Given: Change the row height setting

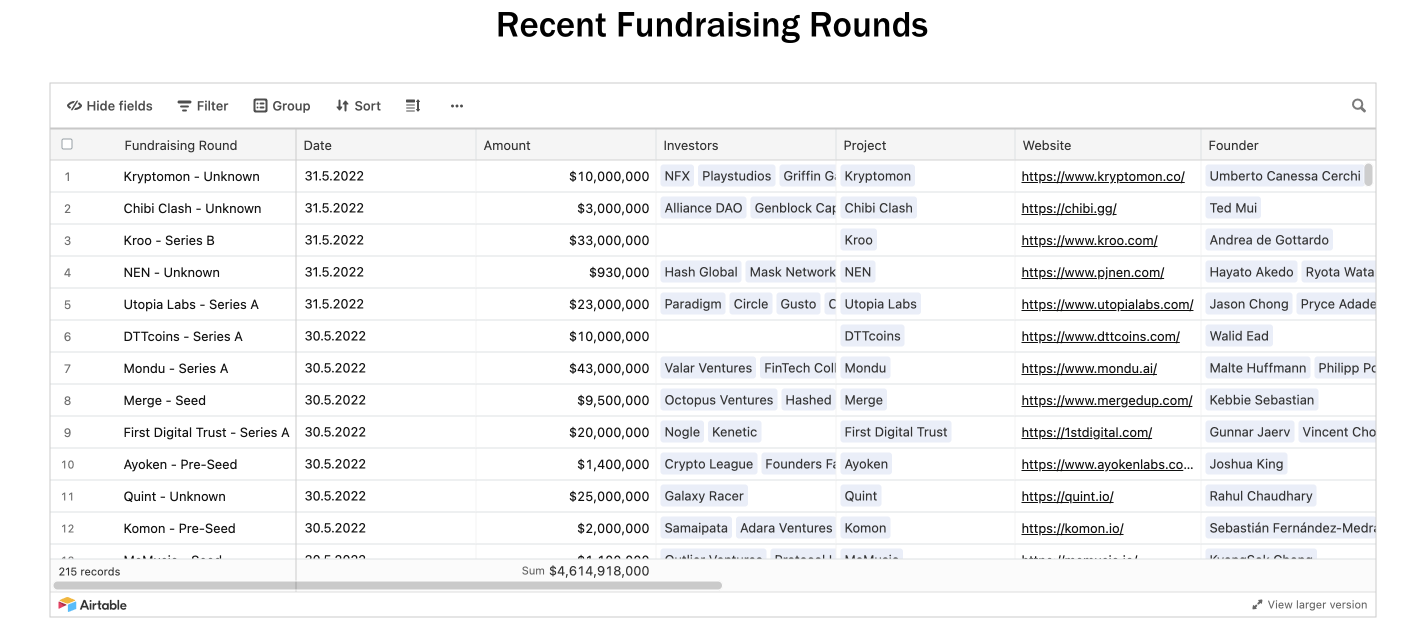Looking at the screenshot, I should (x=413, y=106).
